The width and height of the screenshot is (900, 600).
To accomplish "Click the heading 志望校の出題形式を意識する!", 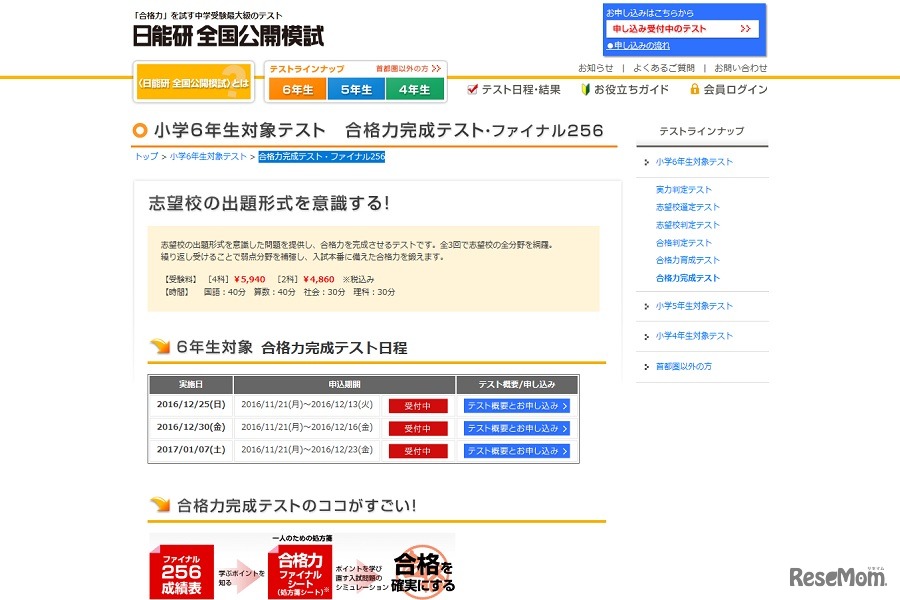I will (x=269, y=203).
